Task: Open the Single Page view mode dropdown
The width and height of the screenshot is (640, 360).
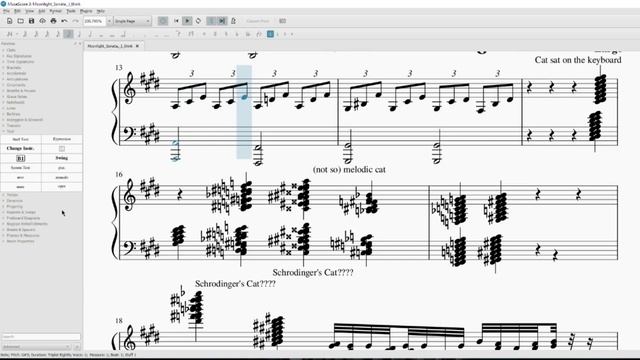Action: (x=132, y=21)
